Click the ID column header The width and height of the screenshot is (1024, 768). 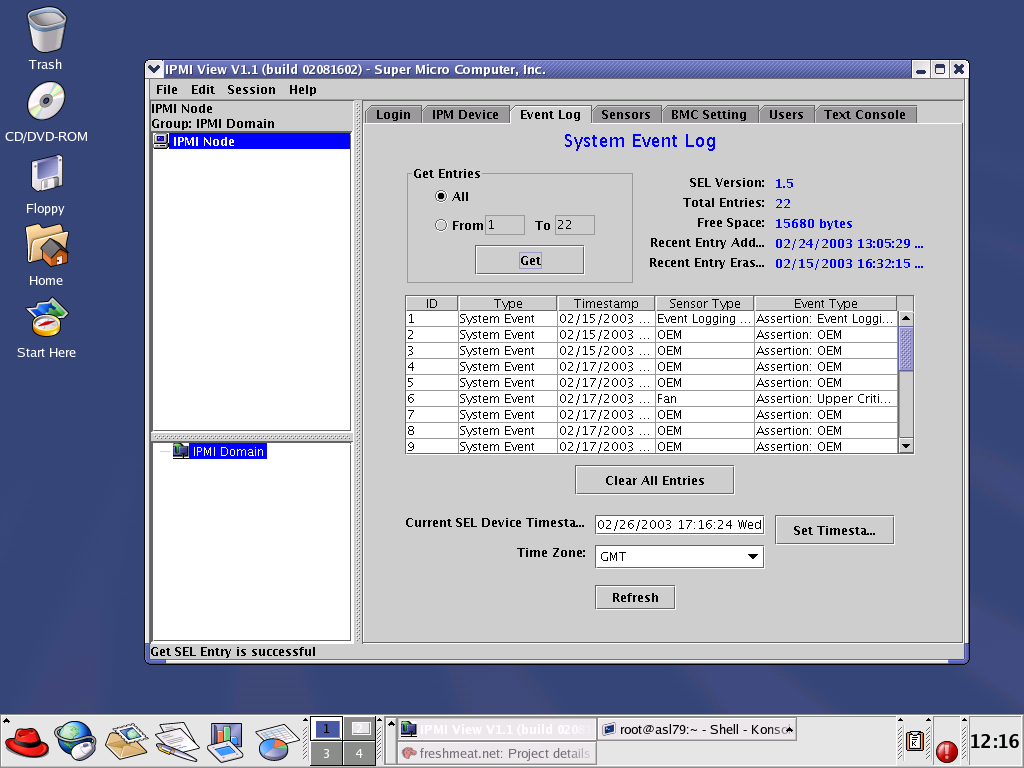point(432,303)
